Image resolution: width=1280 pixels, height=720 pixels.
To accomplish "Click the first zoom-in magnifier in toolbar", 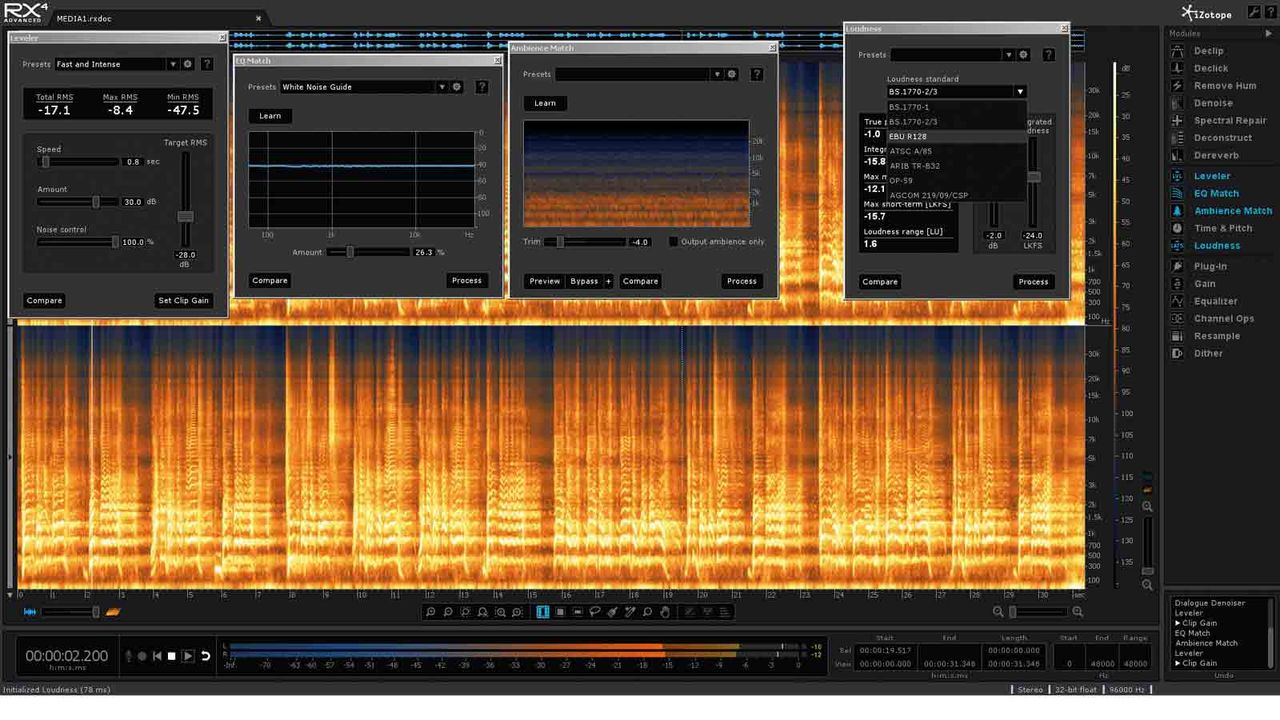I will (x=430, y=612).
